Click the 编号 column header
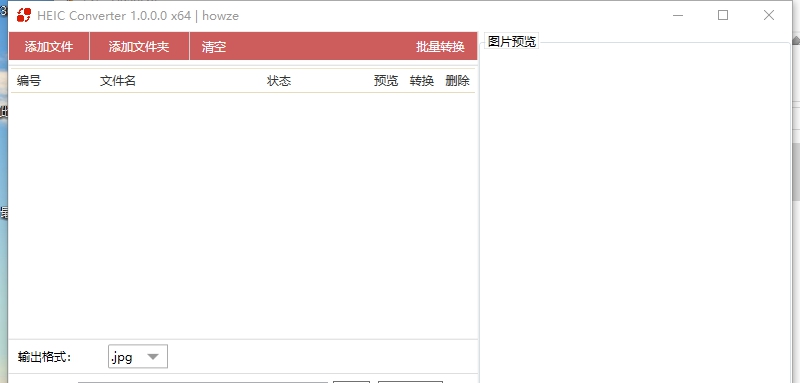 point(29,81)
